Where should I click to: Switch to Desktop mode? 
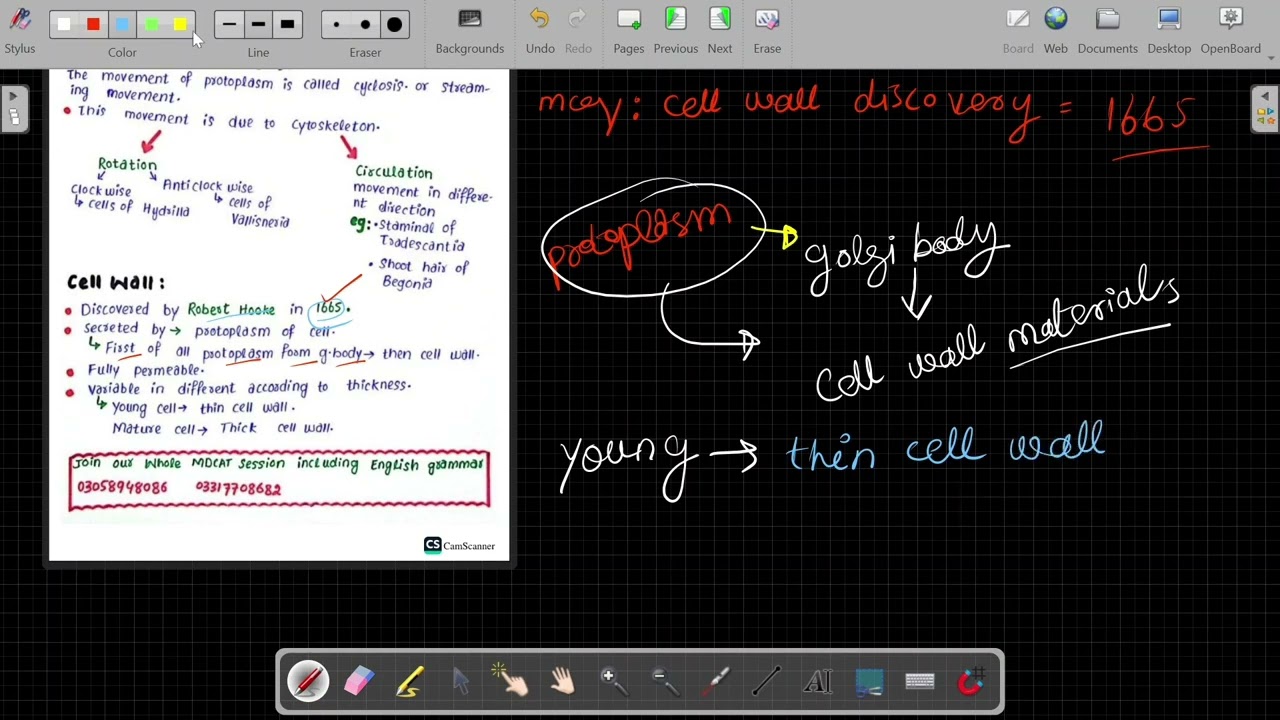pyautogui.click(x=1169, y=30)
